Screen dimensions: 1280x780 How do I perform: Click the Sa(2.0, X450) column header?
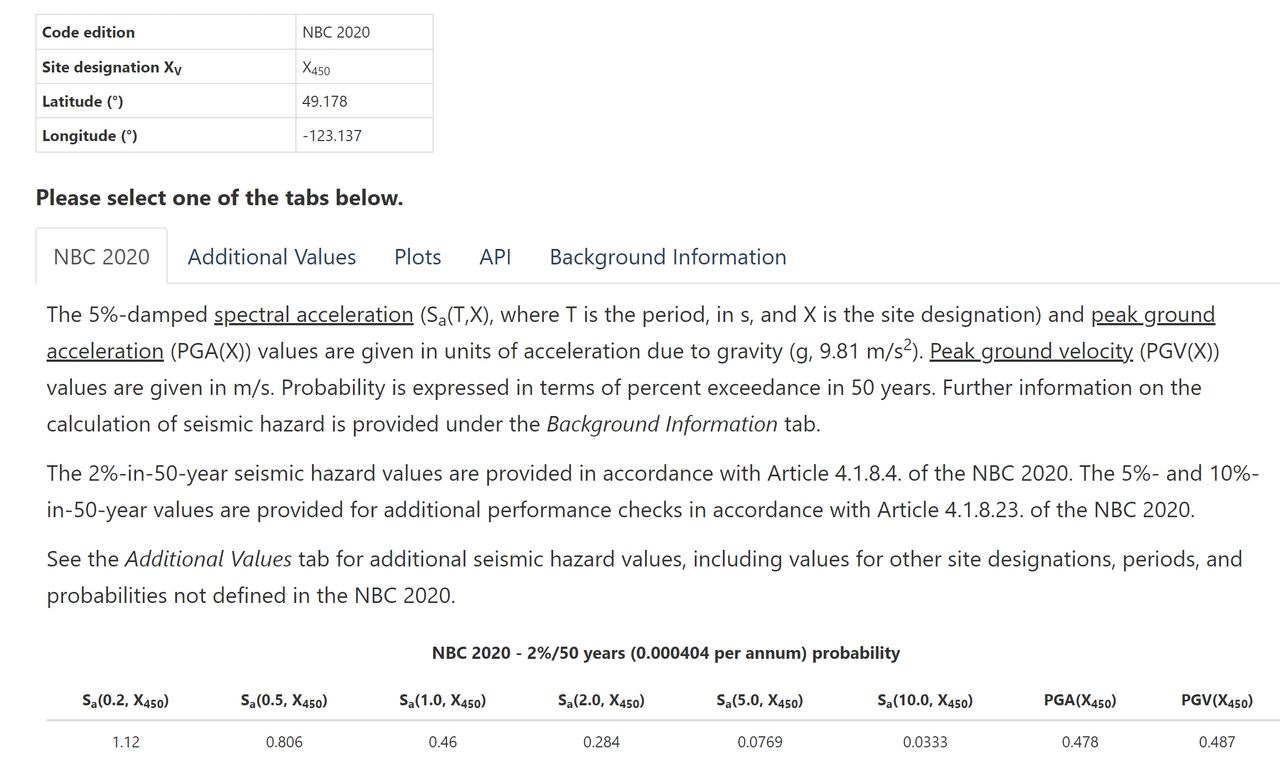(601, 702)
